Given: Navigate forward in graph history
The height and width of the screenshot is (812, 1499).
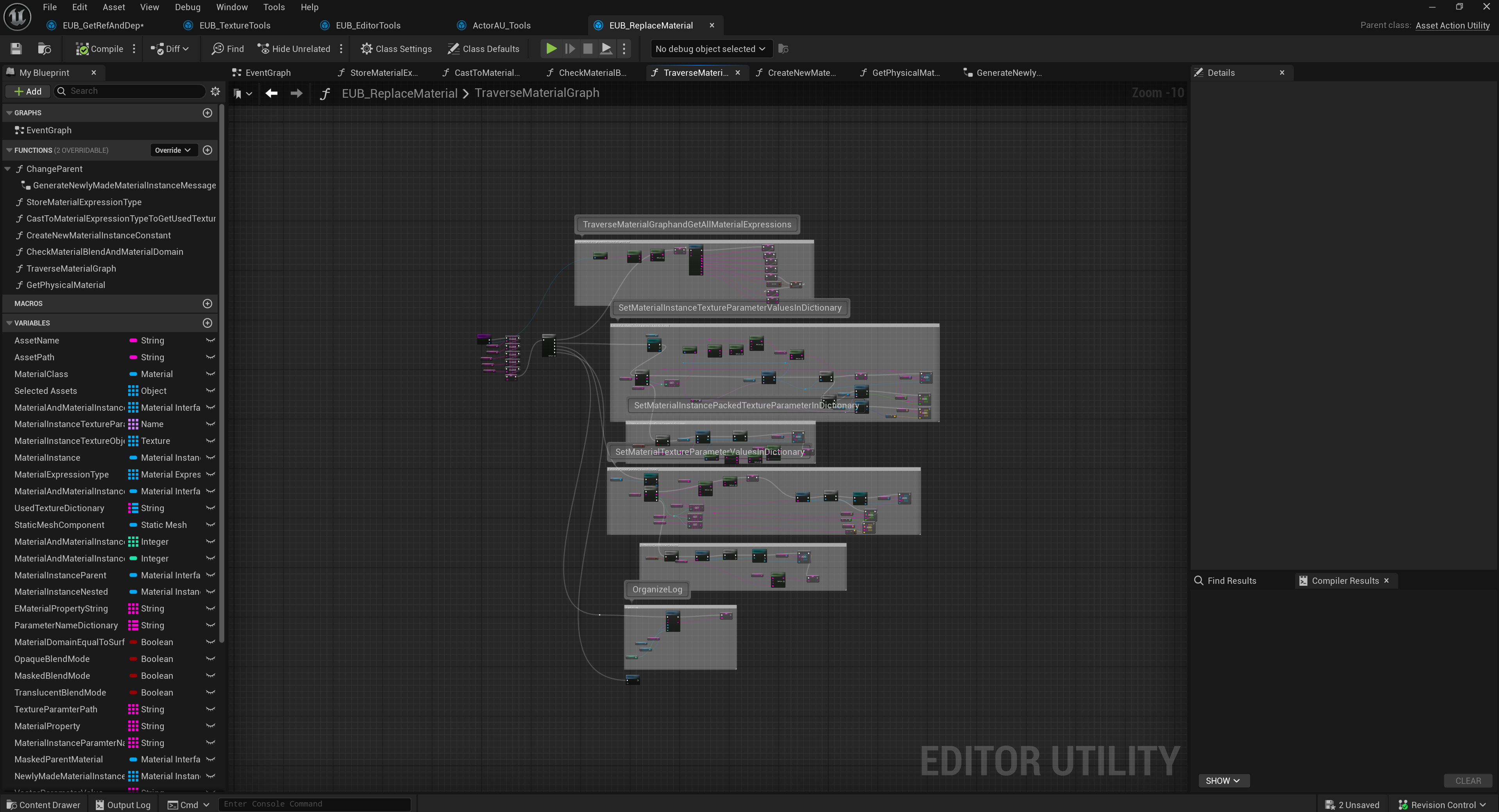Looking at the screenshot, I should tap(296, 93).
